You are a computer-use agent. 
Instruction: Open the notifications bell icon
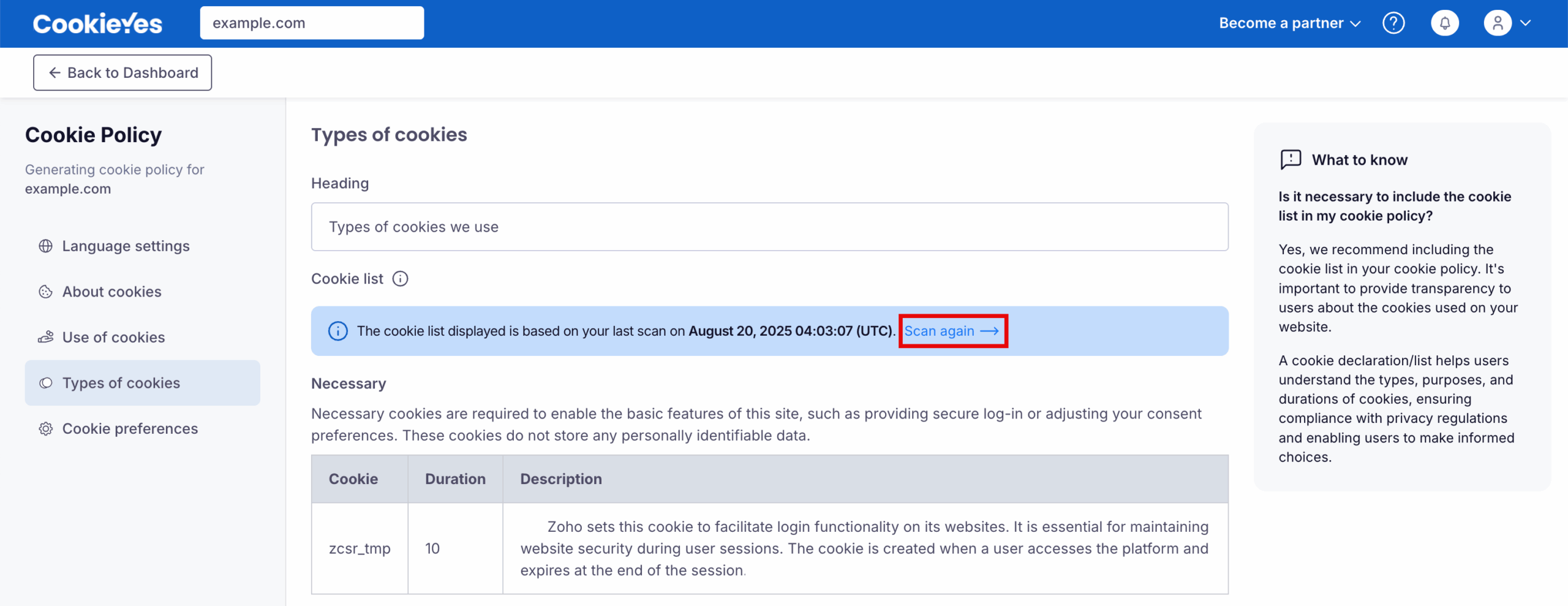click(1444, 23)
